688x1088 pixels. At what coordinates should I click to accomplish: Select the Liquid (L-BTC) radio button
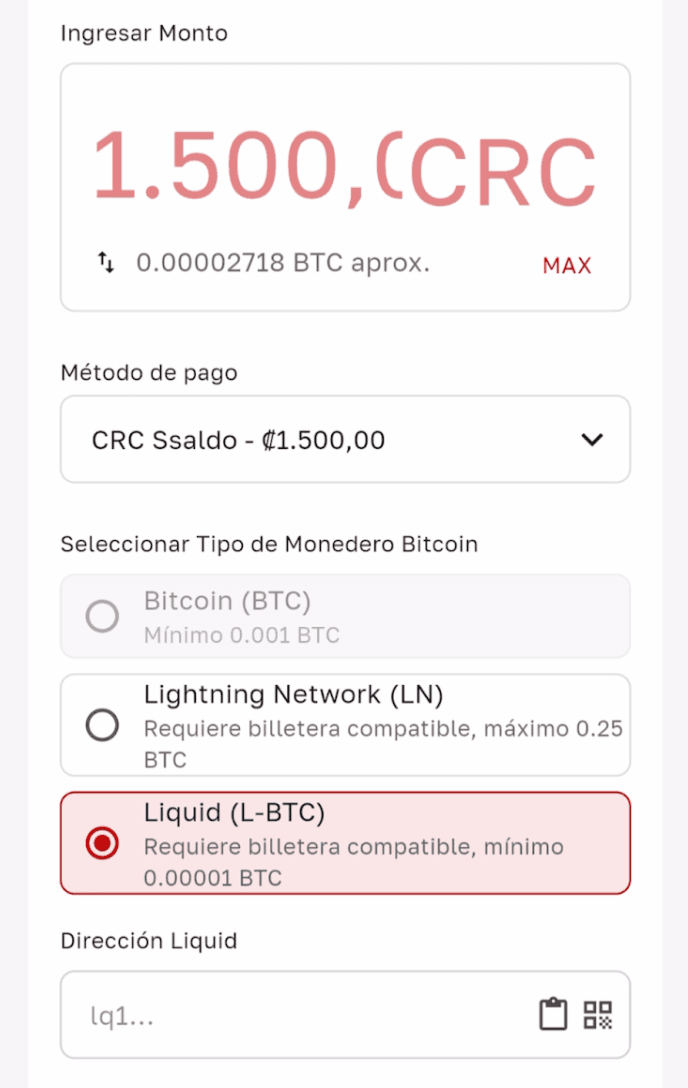[102, 844]
